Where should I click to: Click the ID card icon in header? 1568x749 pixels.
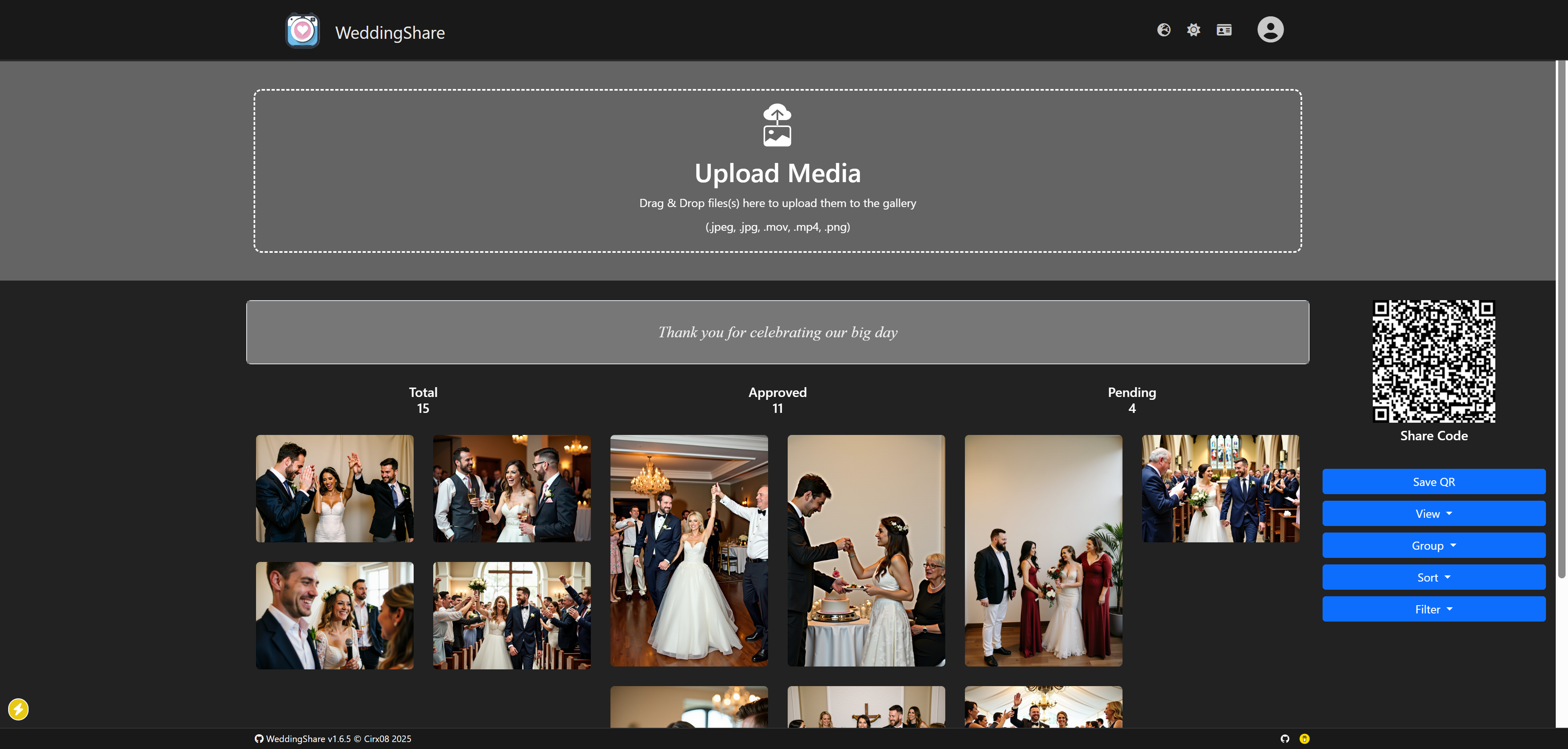1223,30
